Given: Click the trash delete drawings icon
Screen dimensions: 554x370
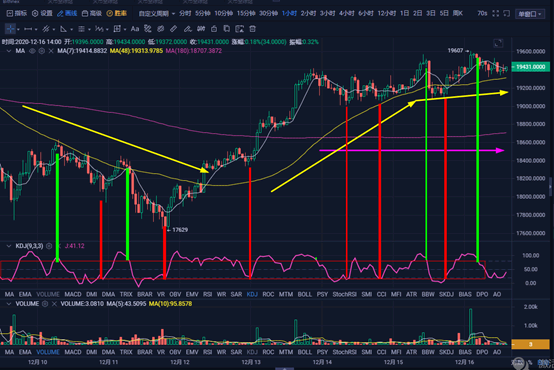Looking at the screenshot, I should [252, 29].
